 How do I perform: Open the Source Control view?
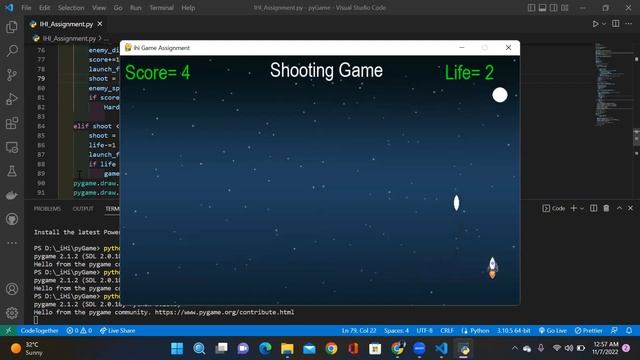[12, 75]
